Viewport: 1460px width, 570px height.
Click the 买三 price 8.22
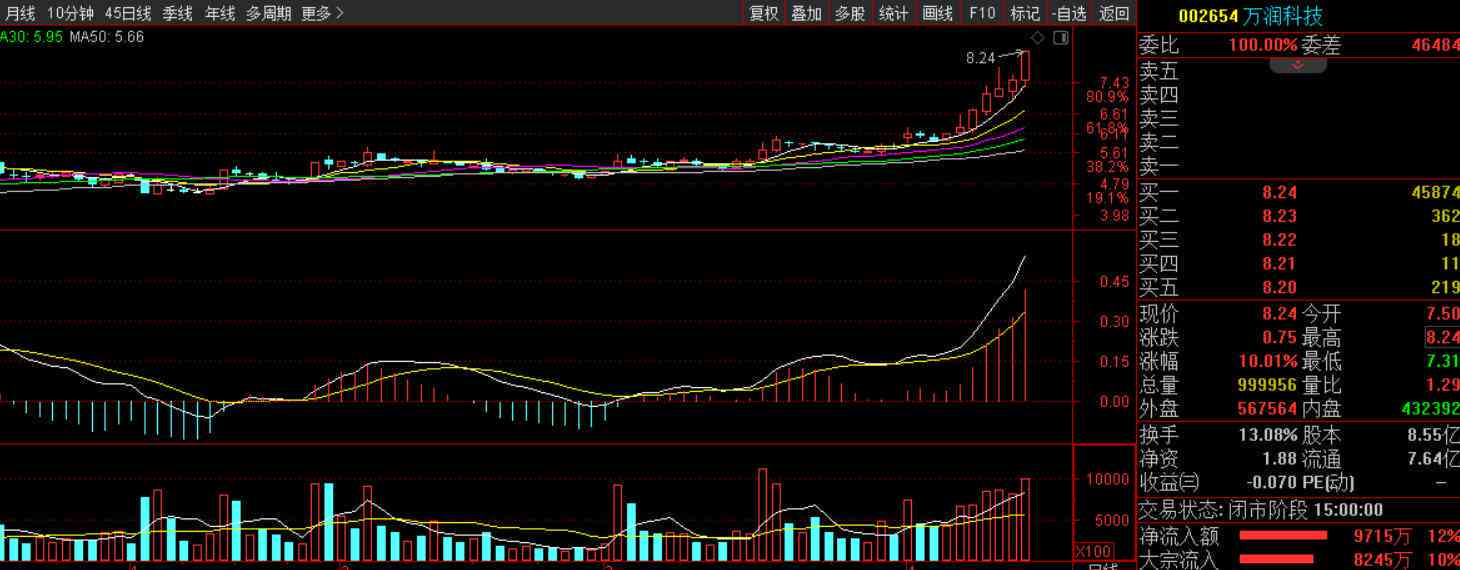[1279, 240]
